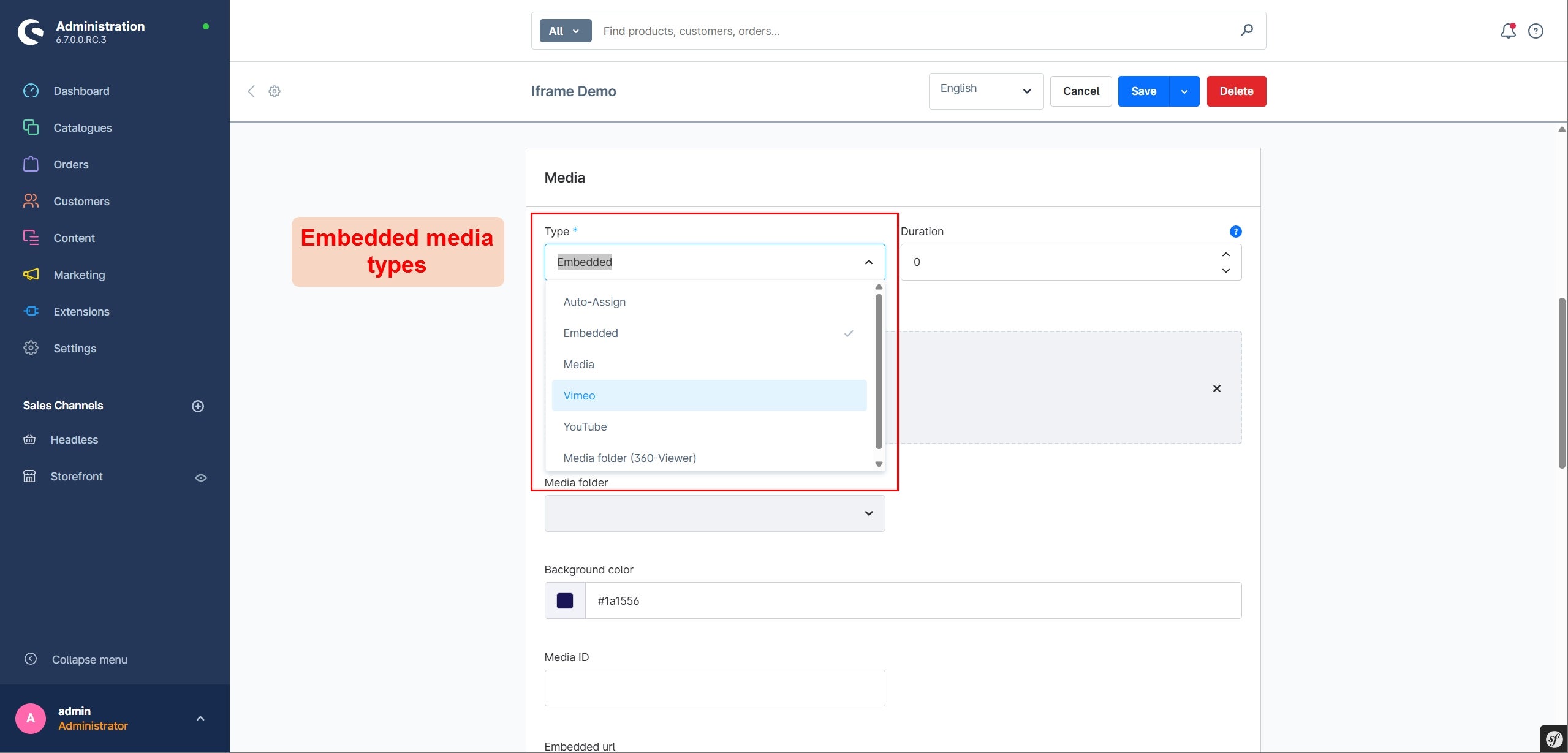Choose Media folder (360-Viewer) option

tap(709, 458)
